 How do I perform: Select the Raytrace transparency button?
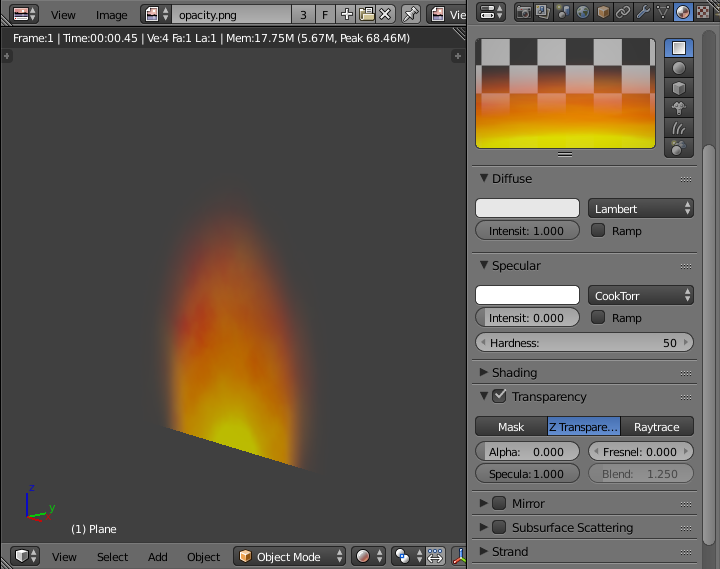pos(657,427)
